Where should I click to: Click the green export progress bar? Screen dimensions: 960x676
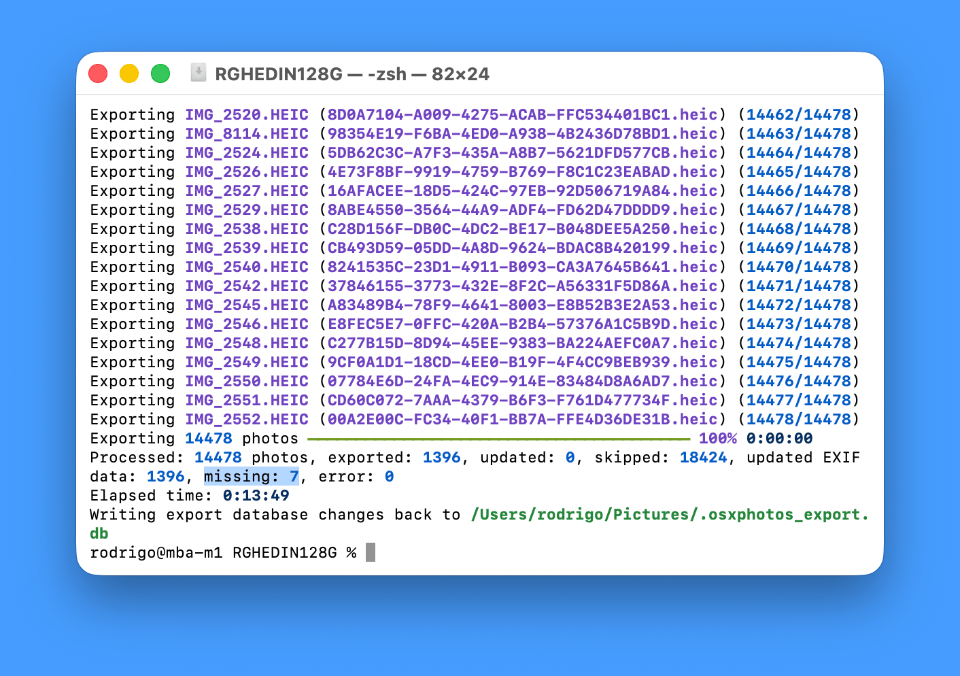(498, 438)
